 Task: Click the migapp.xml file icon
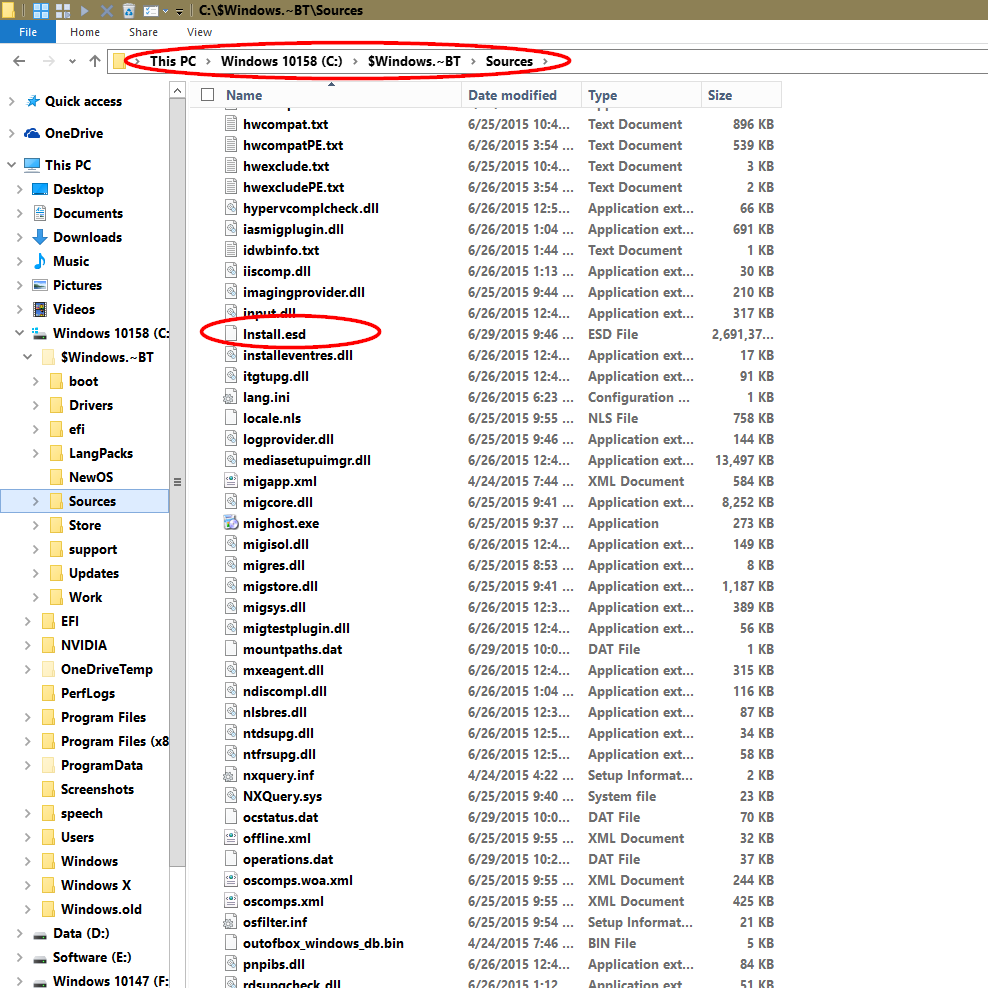[x=231, y=481]
